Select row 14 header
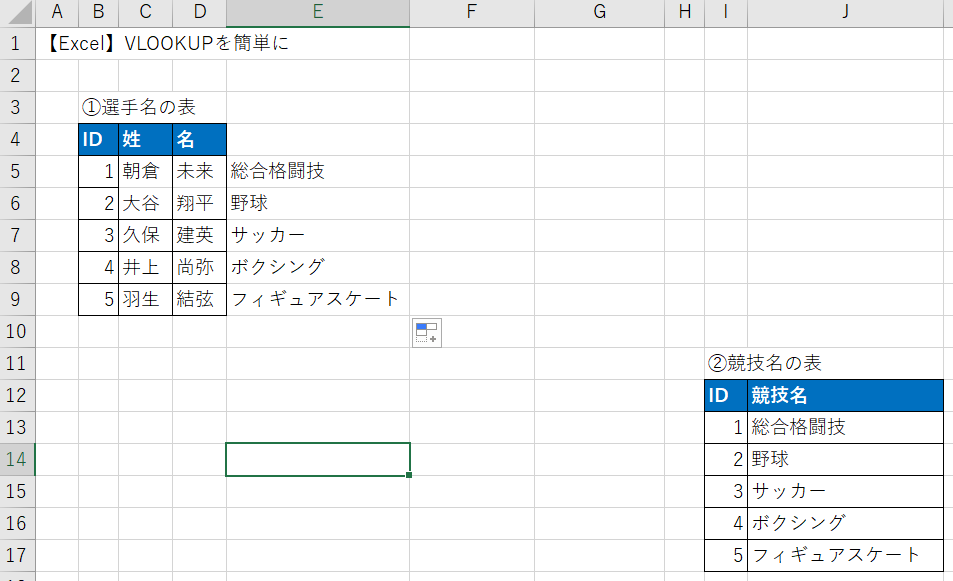Image resolution: width=953 pixels, height=581 pixels. 17,459
